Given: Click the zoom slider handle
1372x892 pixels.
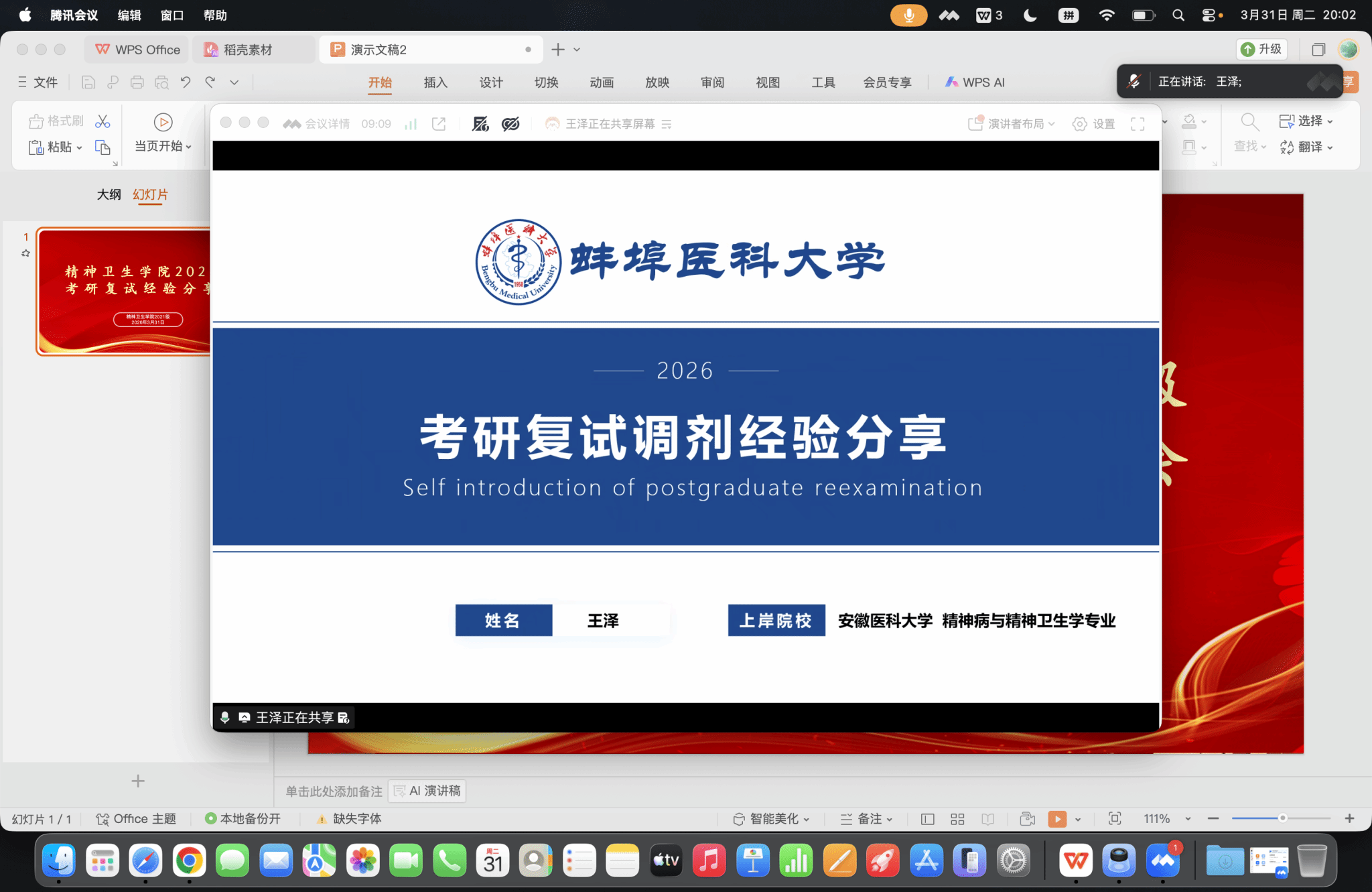Looking at the screenshot, I should click(x=1282, y=818).
